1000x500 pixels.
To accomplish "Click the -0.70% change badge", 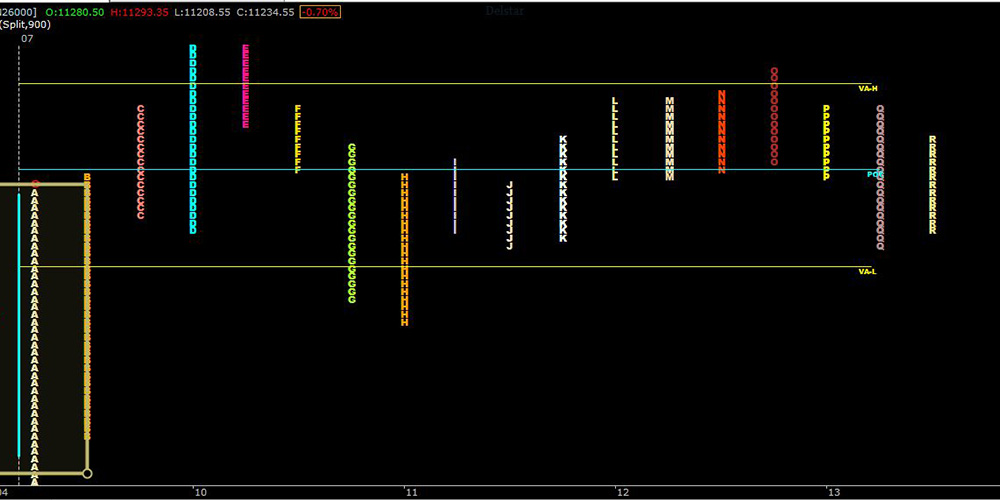I will click(x=320, y=12).
